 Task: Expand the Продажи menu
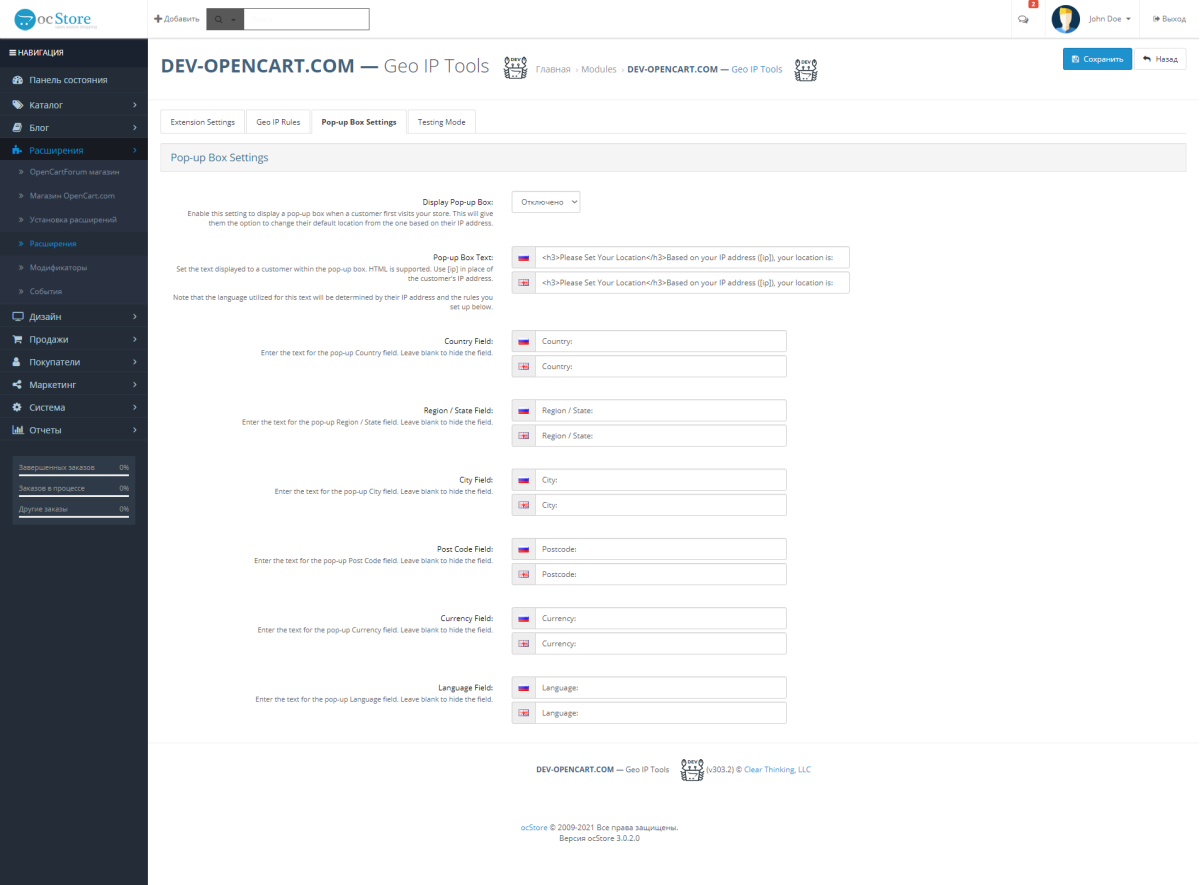[74, 339]
